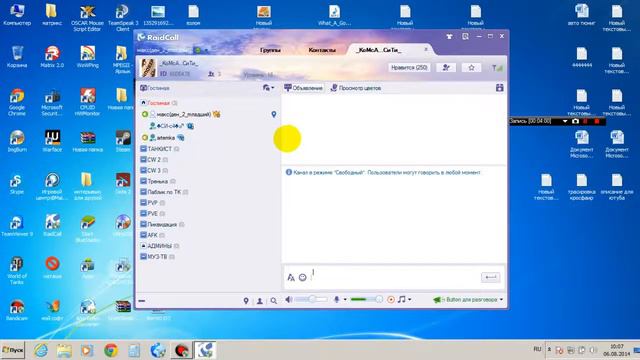Open the font formatting icon in chat input
The width and height of the screenshot is (640, 360).
[x=291, y=278]
